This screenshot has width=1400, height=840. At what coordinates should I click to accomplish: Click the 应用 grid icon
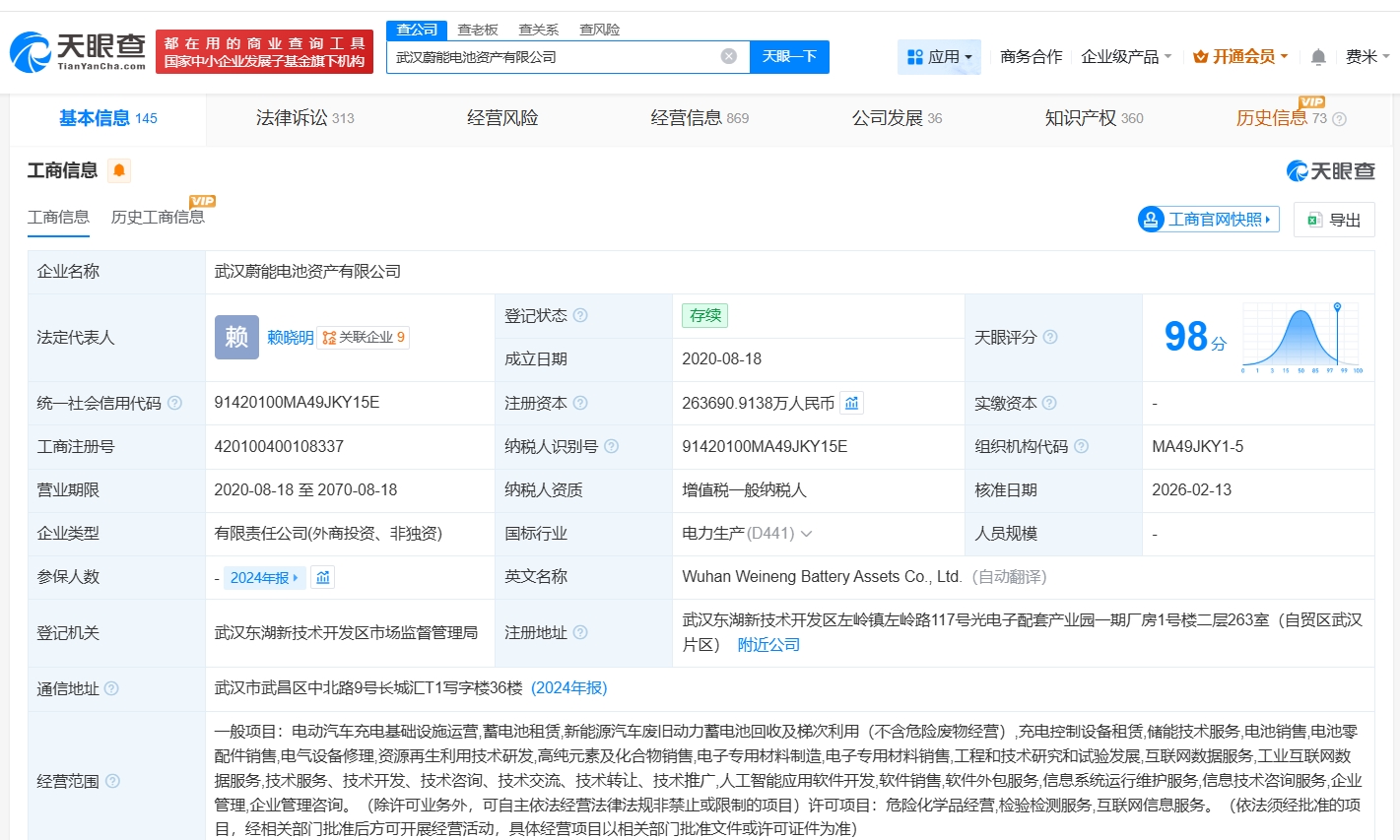[x=915, y=56]
